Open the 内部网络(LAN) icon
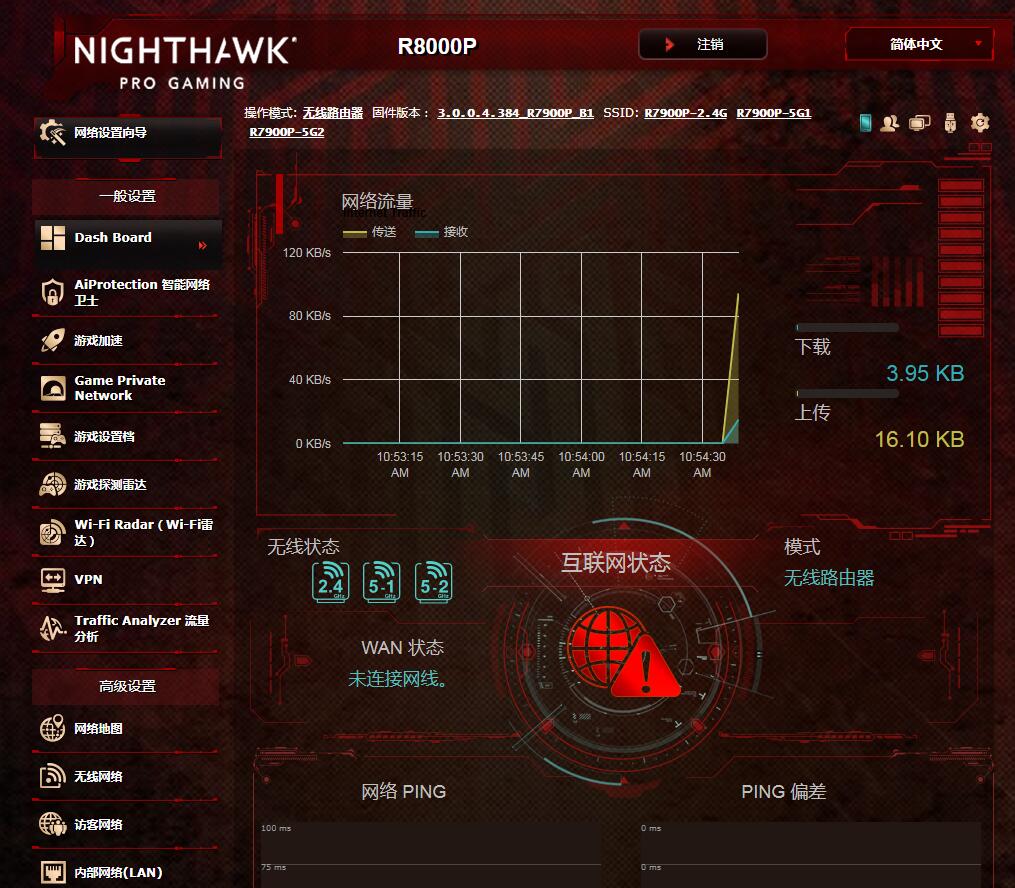The image size is (1015, 888). tap(52, 872)
